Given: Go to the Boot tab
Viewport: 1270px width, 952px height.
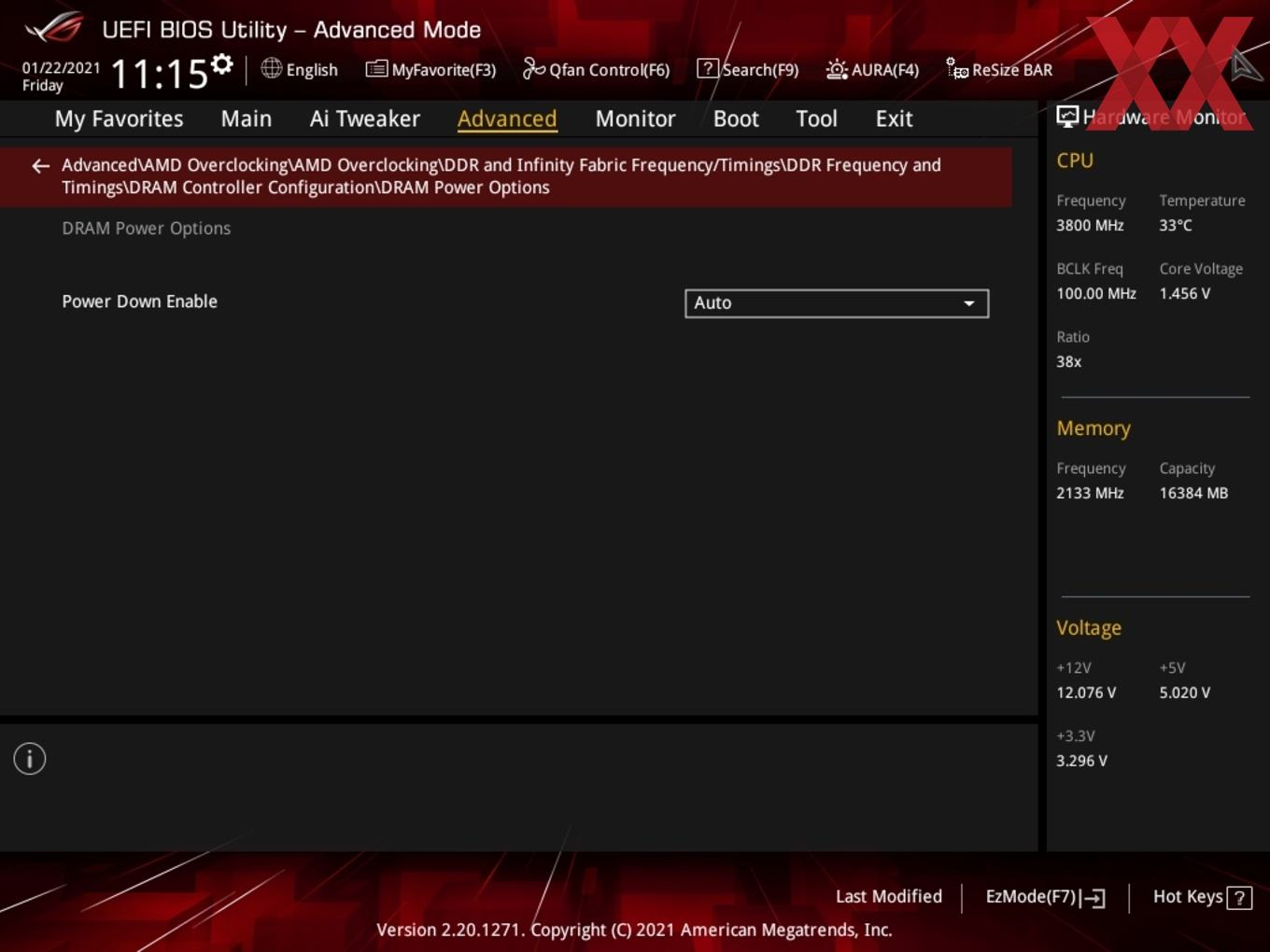Looking at the screenshot, I should click(736, 119).
